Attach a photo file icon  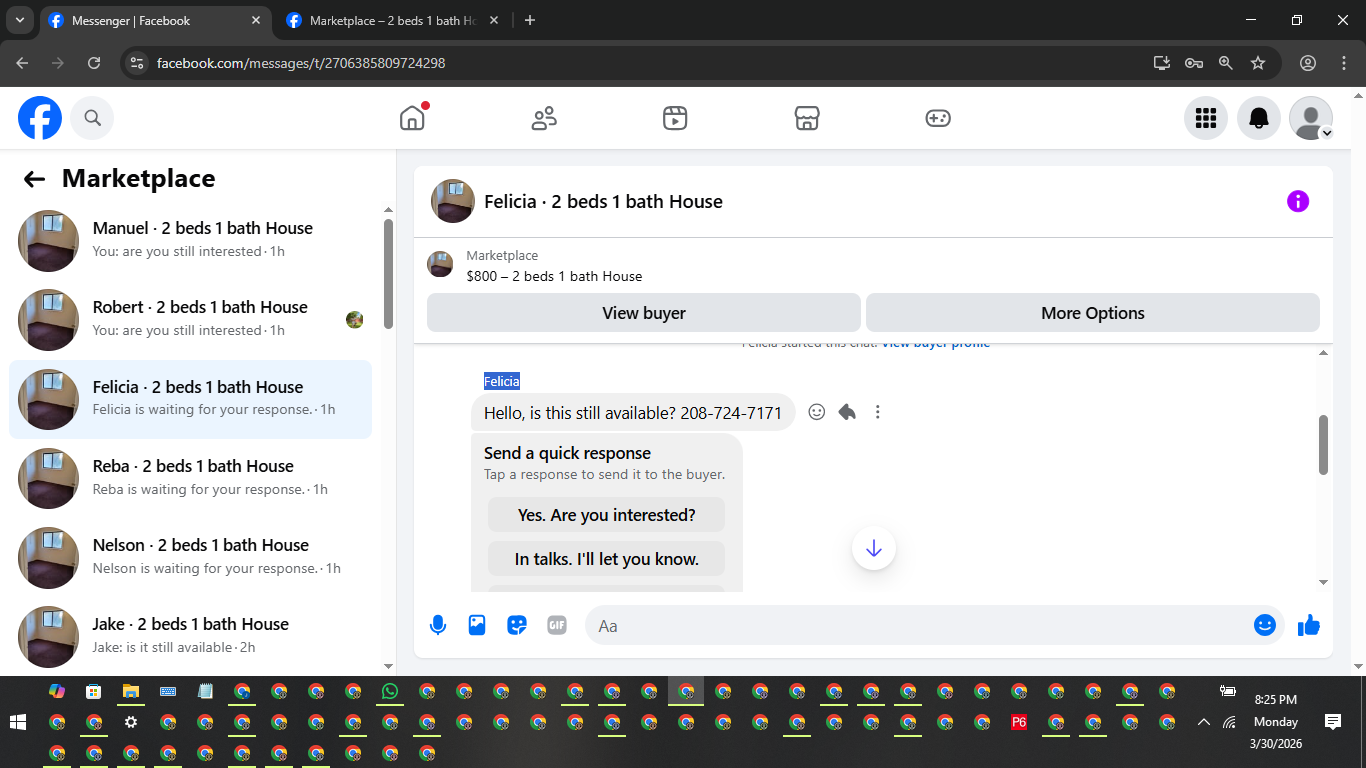point(477,626)
